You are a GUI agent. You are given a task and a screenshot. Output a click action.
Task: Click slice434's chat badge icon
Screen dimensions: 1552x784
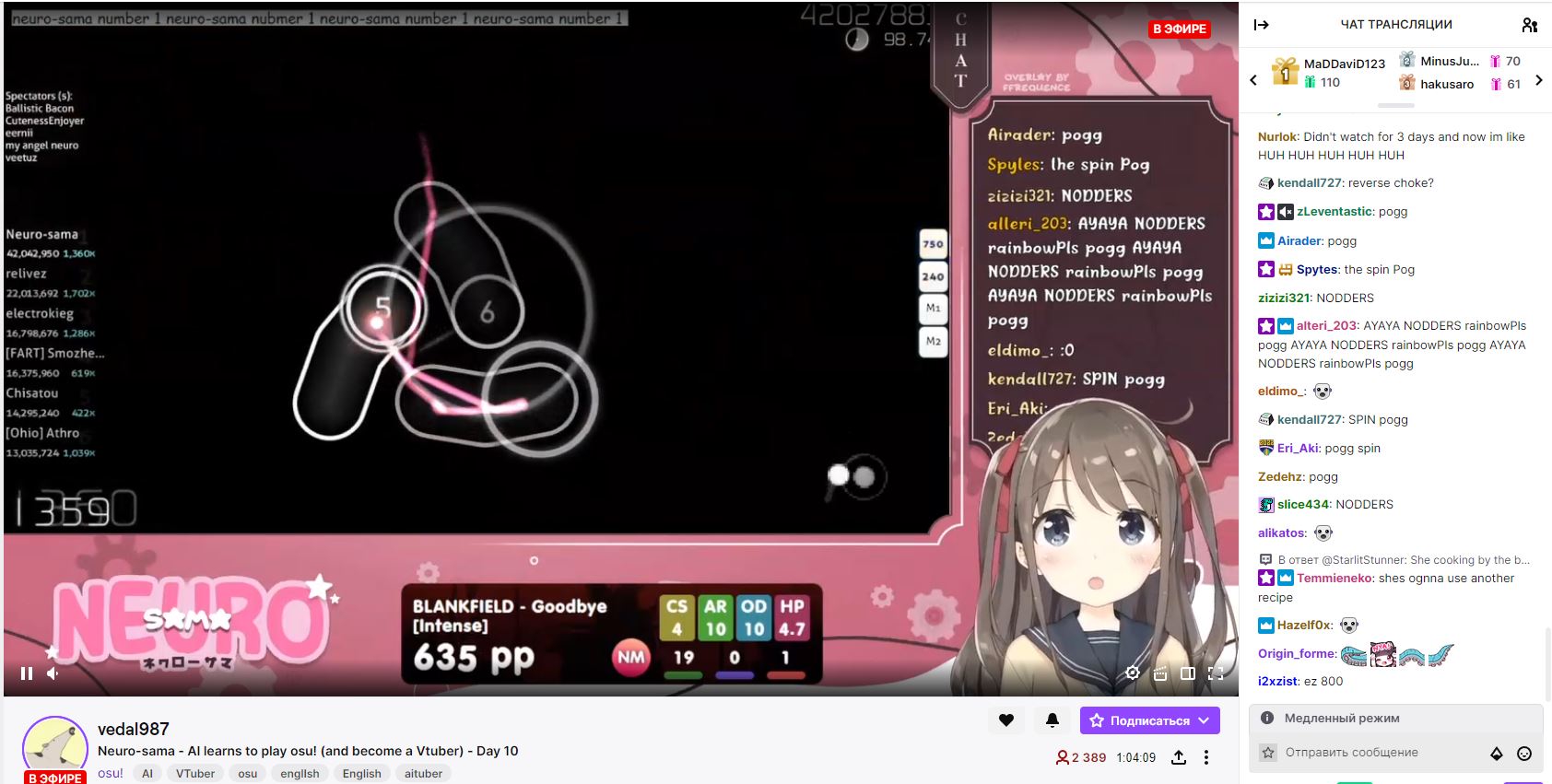click(x=1266, y=505)
